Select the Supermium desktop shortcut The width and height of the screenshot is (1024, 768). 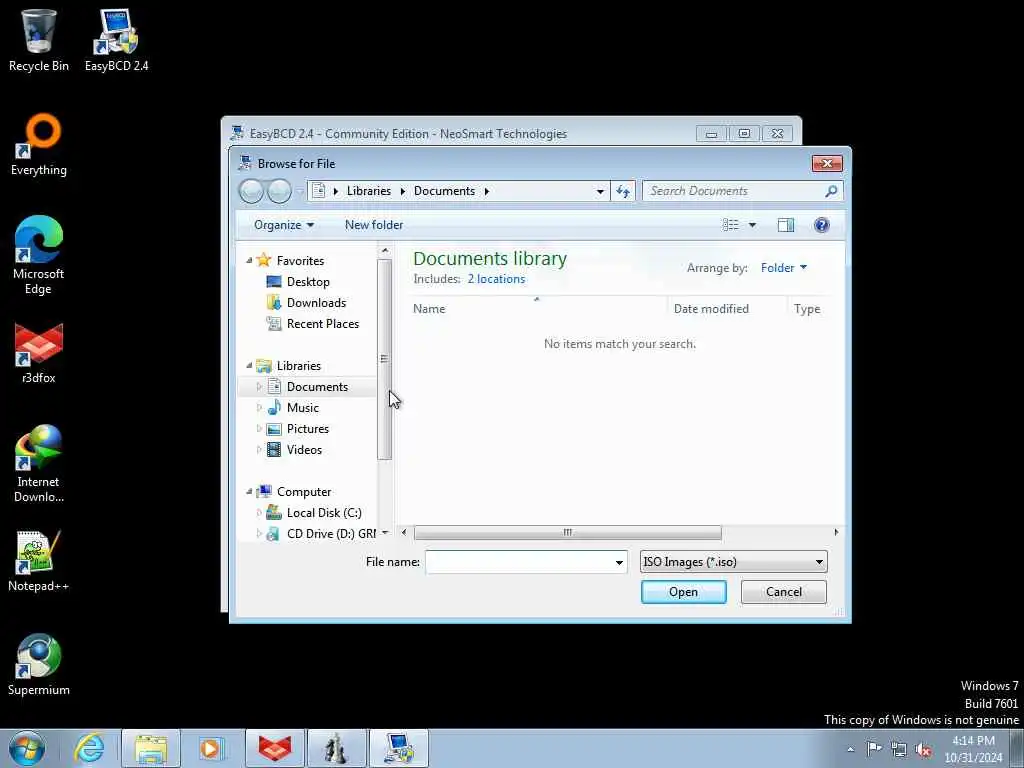click(x=39, y=665)
